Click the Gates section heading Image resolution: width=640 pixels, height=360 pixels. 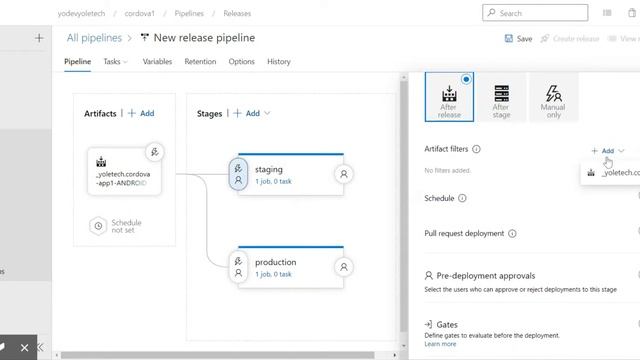pos(447,324)
